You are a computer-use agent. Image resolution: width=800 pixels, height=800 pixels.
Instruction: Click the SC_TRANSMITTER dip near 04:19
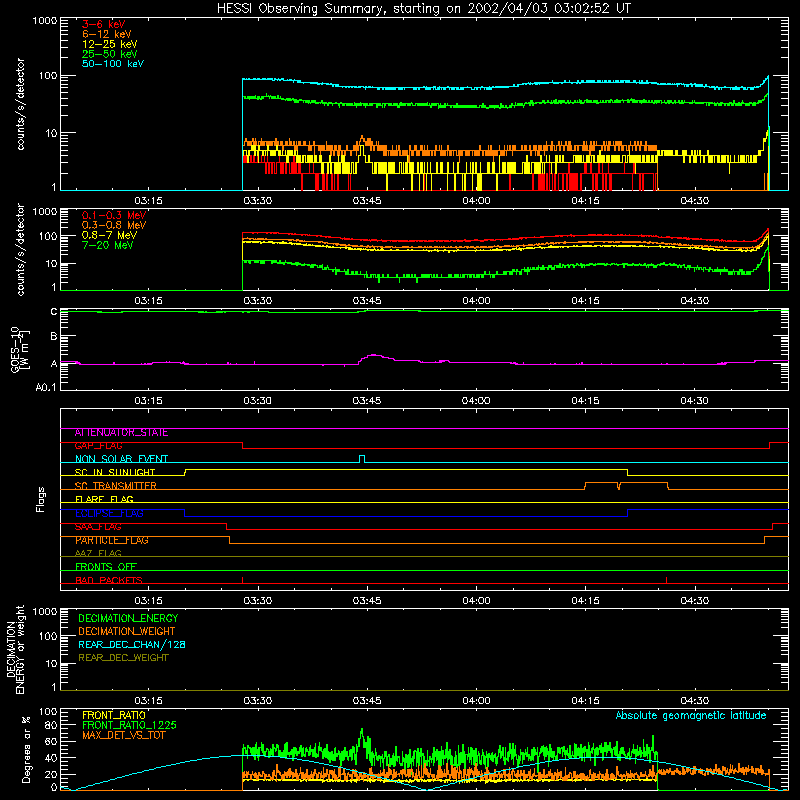click(618, 486)
